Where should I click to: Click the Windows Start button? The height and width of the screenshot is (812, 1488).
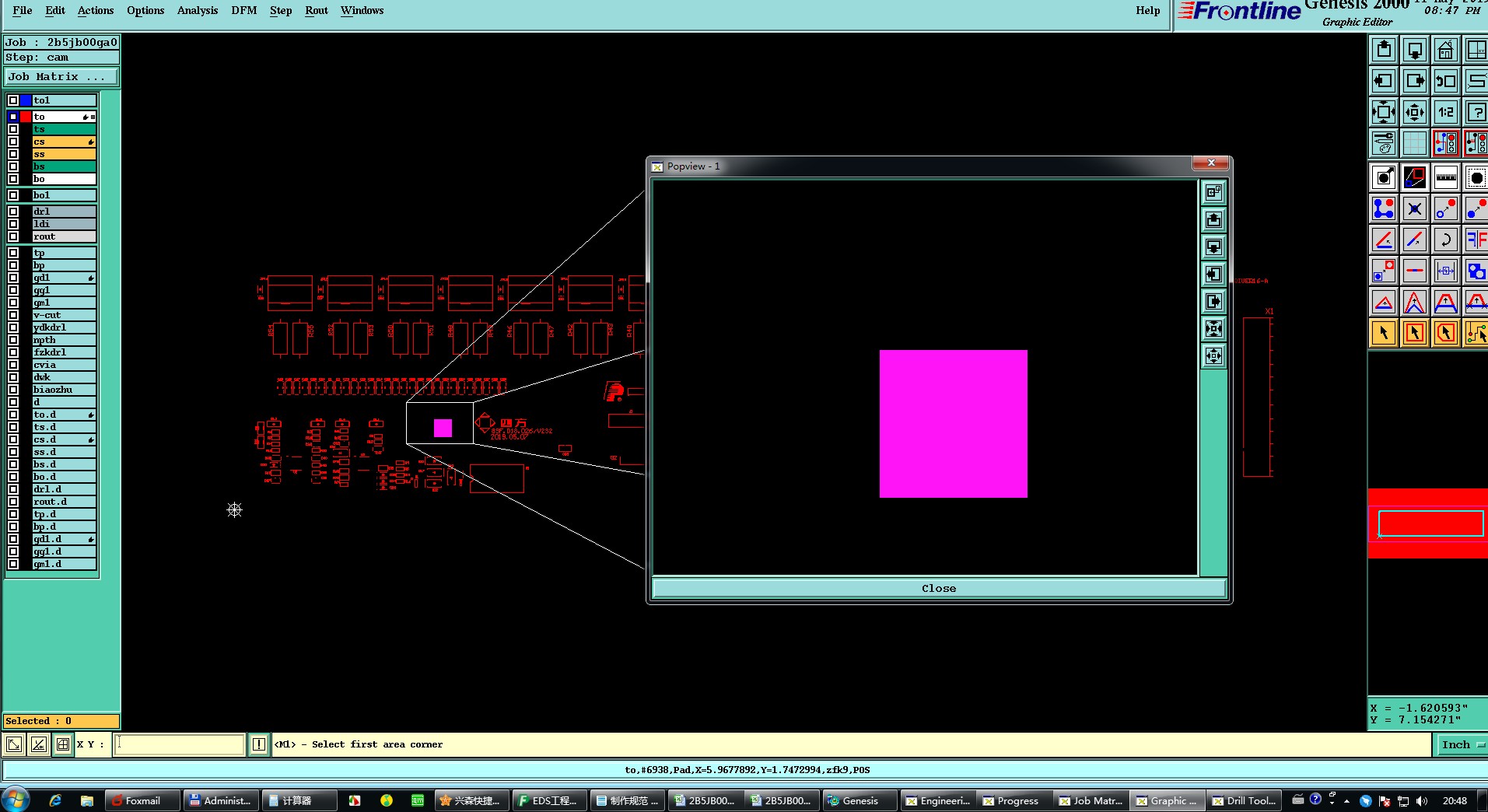(16, 800)
